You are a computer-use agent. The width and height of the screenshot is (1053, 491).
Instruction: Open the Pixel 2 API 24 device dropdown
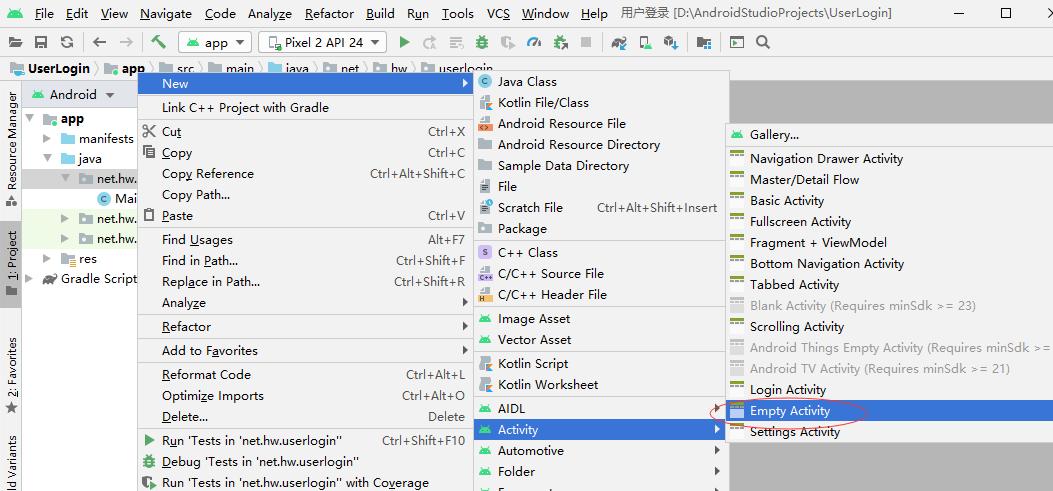pyautogui.click(x=322, y=42)
